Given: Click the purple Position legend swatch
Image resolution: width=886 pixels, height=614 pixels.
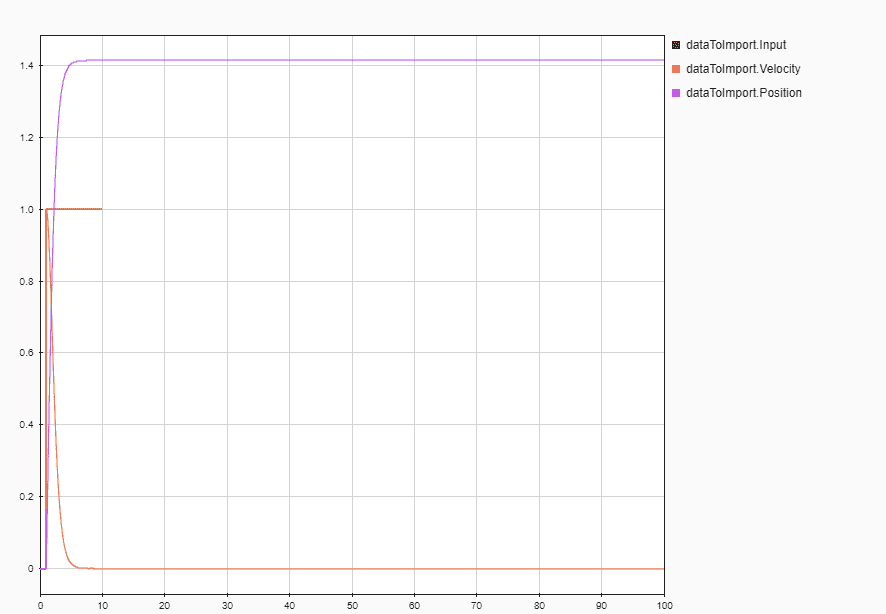Looking at the screenshot, I should coord(676,93).
